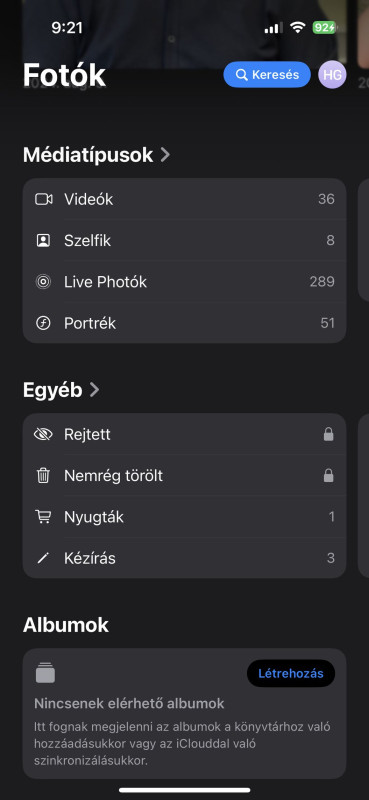Tap the video camera icon beside Videók
This screenshot has height=800, width=369.
(43, 199)
